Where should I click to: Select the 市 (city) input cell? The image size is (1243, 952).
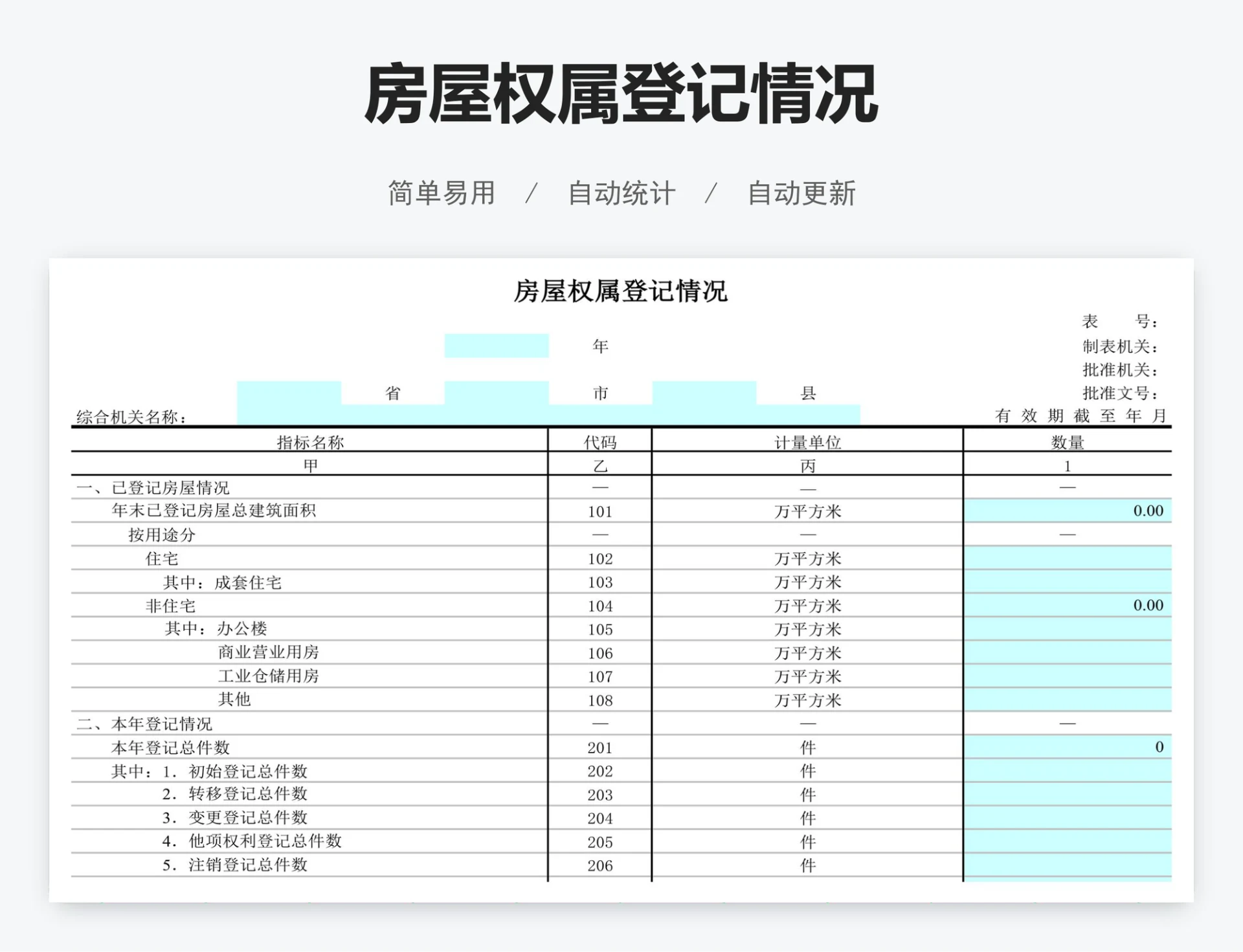pyautogui.click(x=497, y=392)
